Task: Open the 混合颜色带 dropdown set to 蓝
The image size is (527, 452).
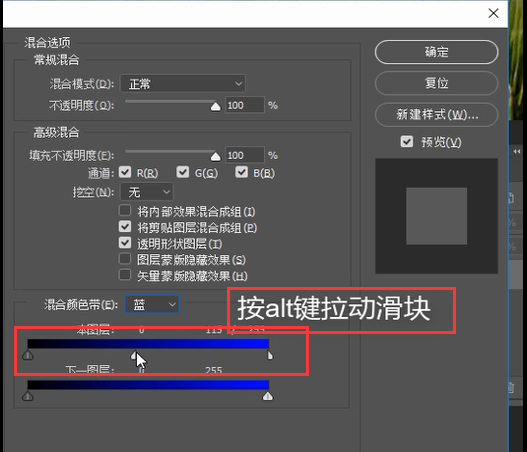Action: 152,304
